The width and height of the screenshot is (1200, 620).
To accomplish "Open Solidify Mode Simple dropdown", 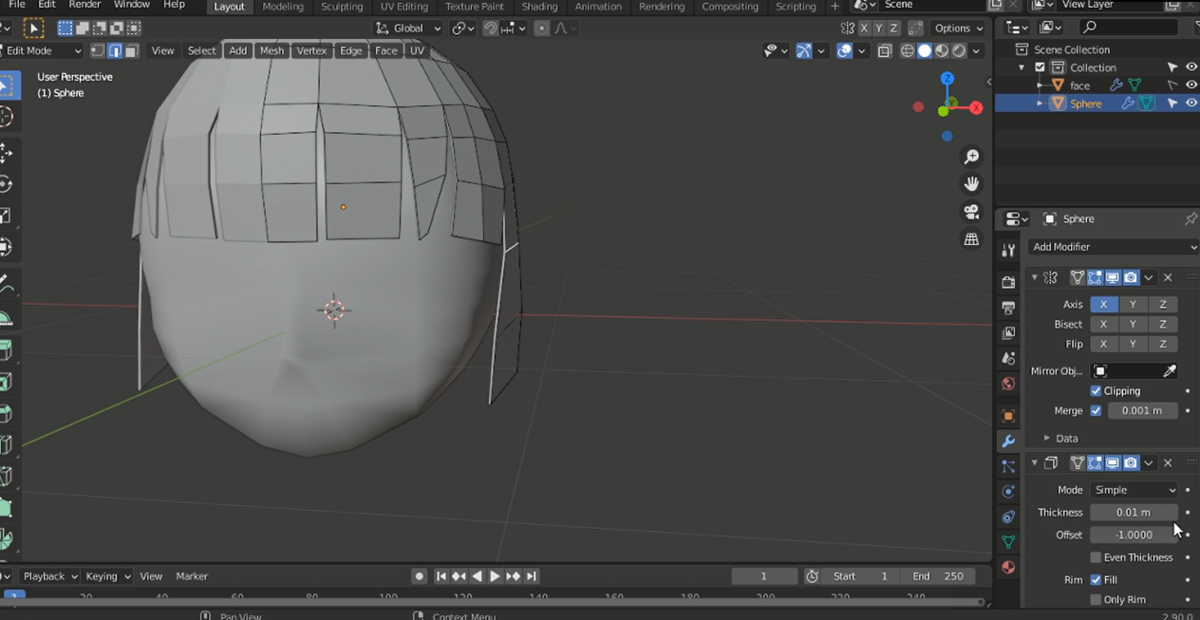I will [1134, 490].
